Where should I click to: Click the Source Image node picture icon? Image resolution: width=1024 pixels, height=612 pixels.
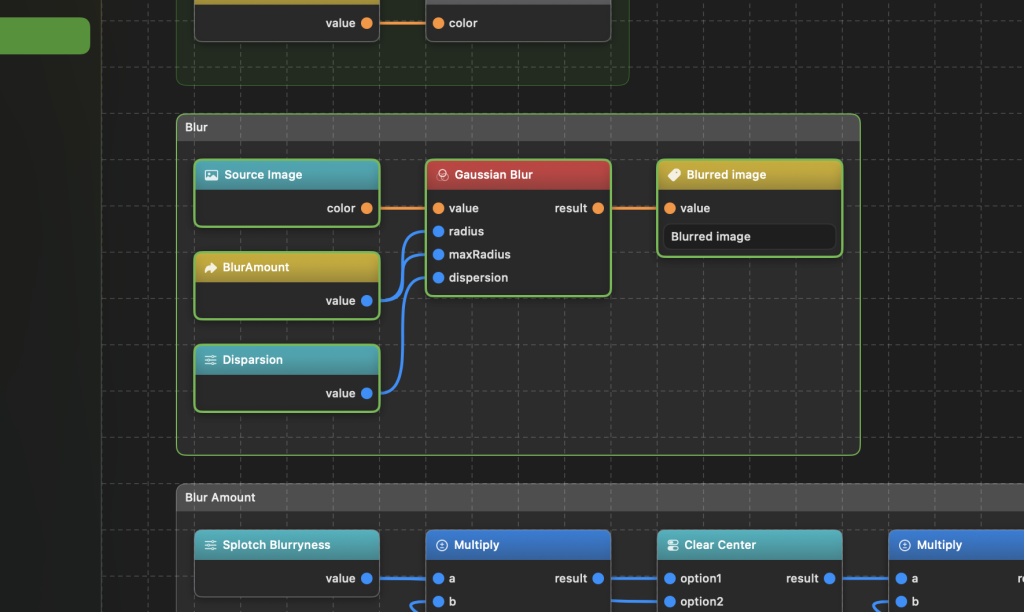211,175
